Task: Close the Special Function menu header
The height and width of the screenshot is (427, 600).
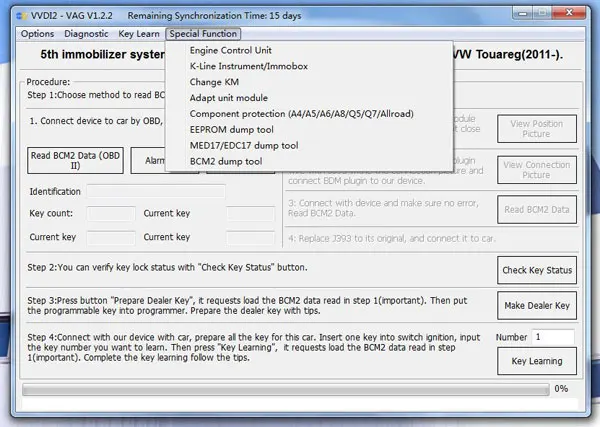Action: 203,34
